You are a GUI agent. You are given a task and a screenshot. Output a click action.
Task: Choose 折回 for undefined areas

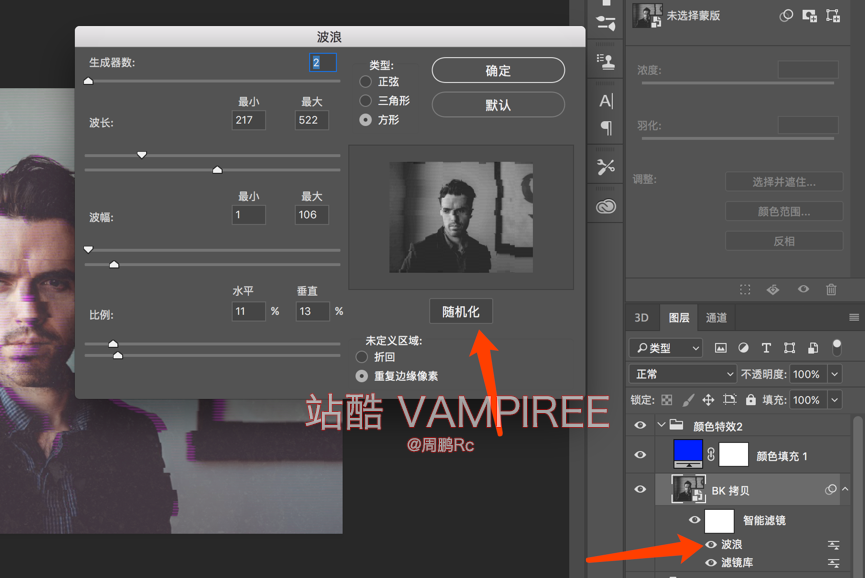(361, 357)
